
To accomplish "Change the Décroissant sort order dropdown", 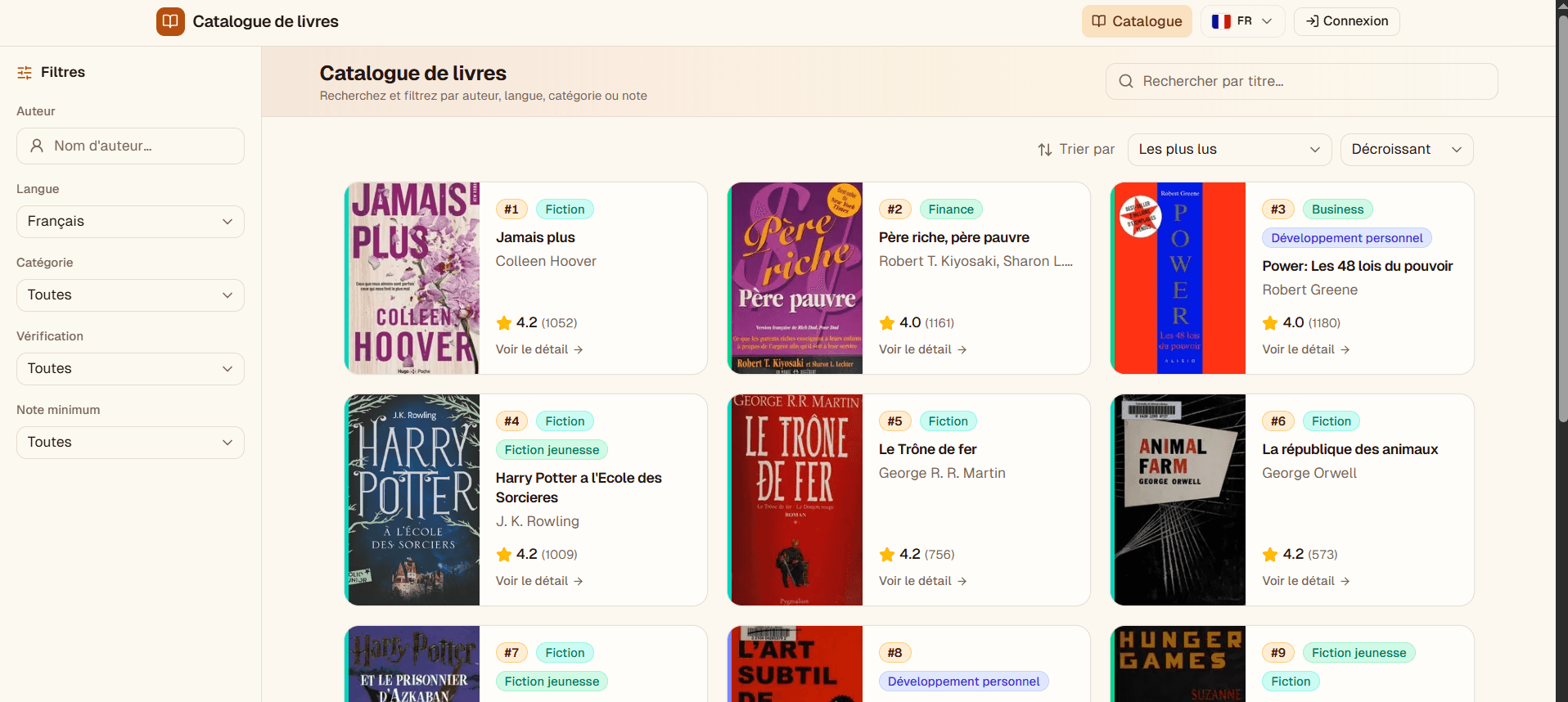I will tap(1407, 150).
